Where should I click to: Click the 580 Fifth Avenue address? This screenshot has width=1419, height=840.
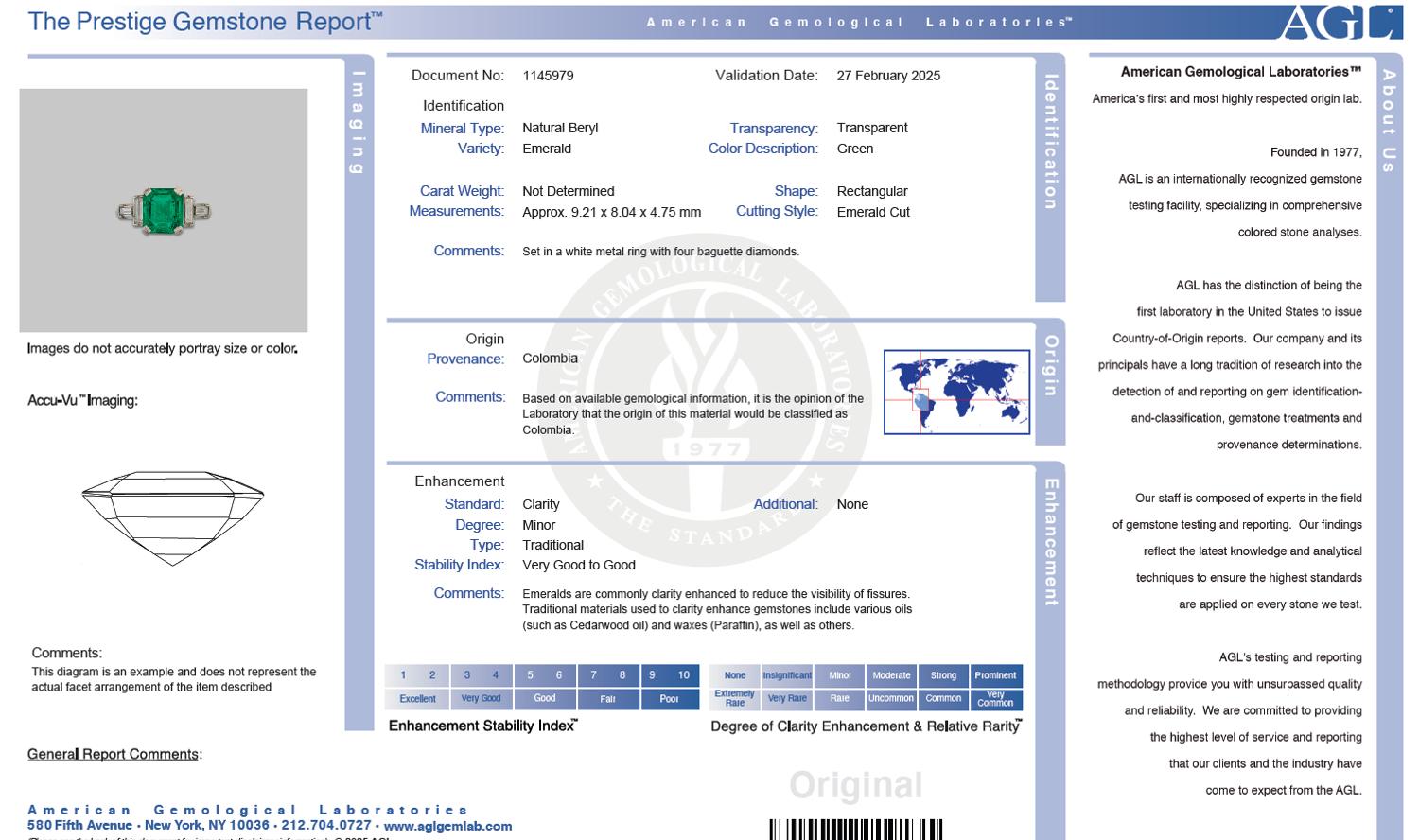79,826
